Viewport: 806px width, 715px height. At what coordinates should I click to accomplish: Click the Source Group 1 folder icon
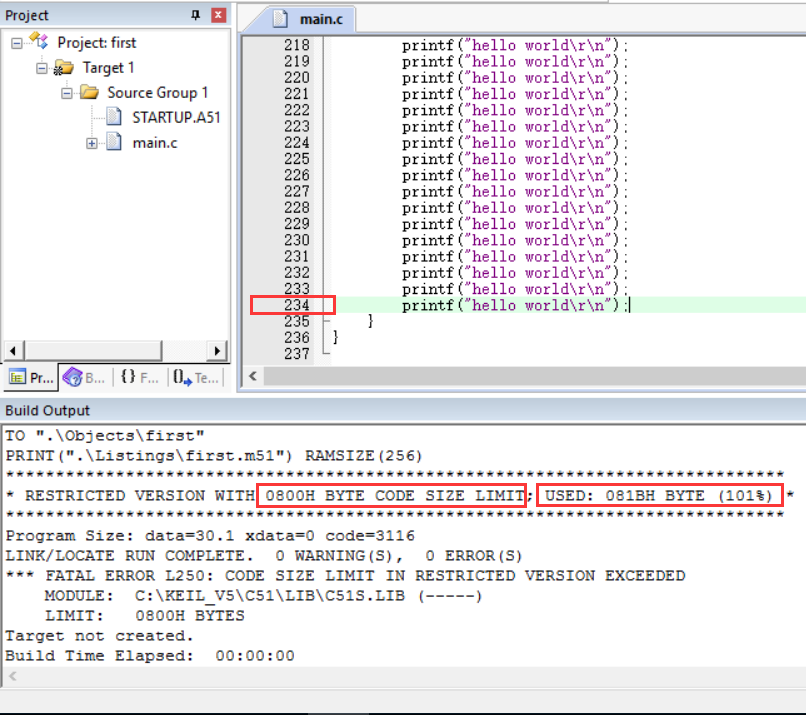click(x=89, y=93)
